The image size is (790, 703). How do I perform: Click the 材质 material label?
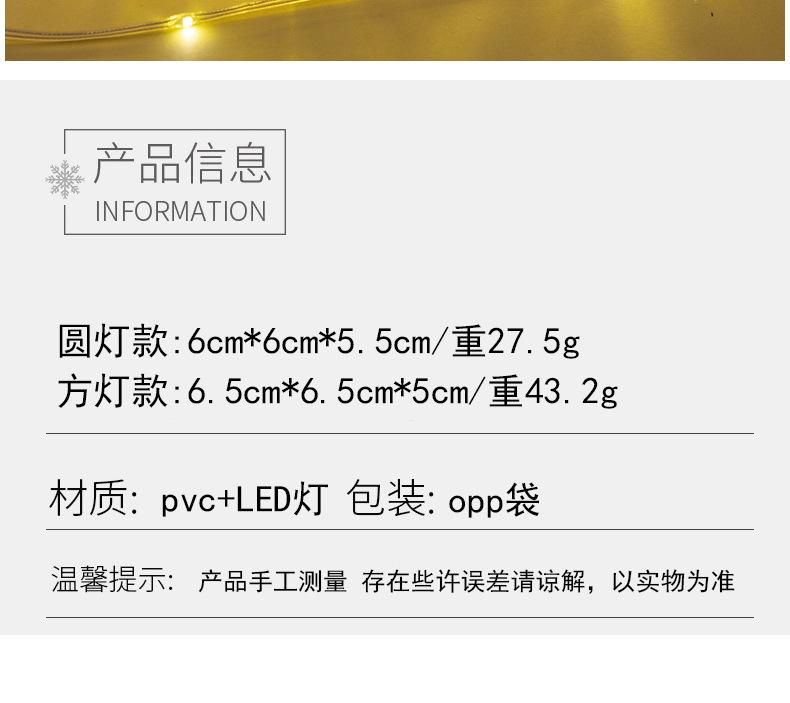pos(89,498)
